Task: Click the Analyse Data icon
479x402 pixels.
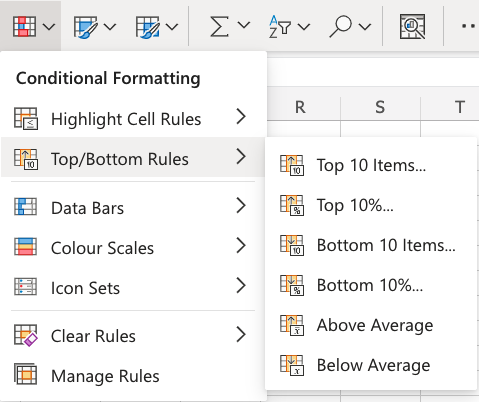Action: tap(412, 26)
